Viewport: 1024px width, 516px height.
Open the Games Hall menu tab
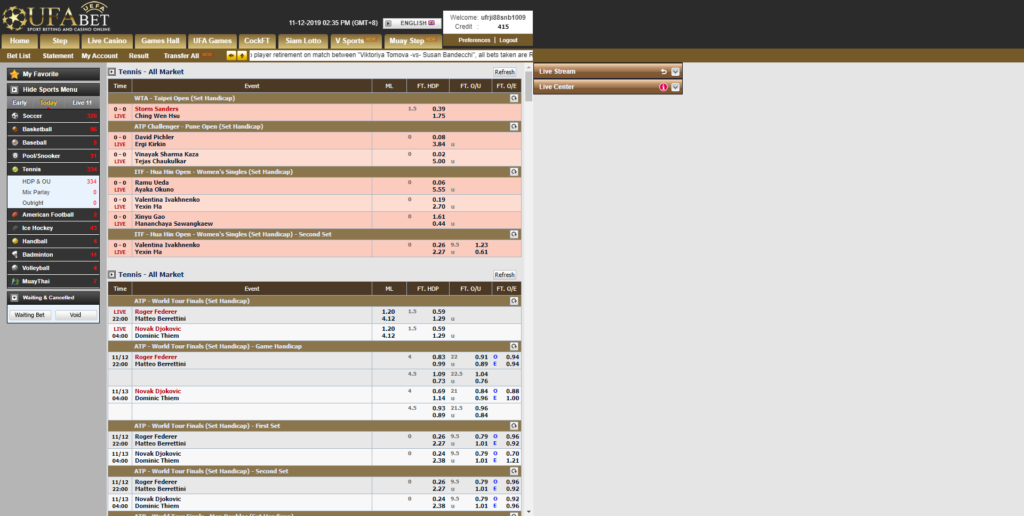click(x=161, y=41)
